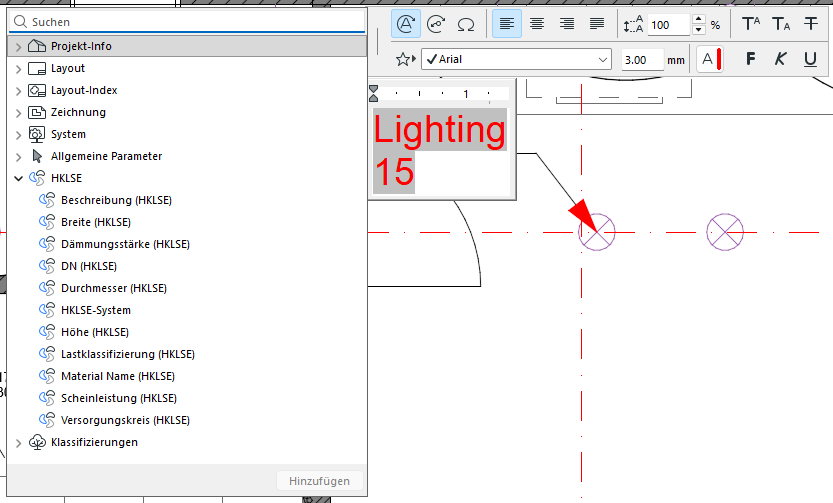The height and width of the screenshot is (503, 833).
Task: Click the search magnifier icon
Action: point(20,22)
